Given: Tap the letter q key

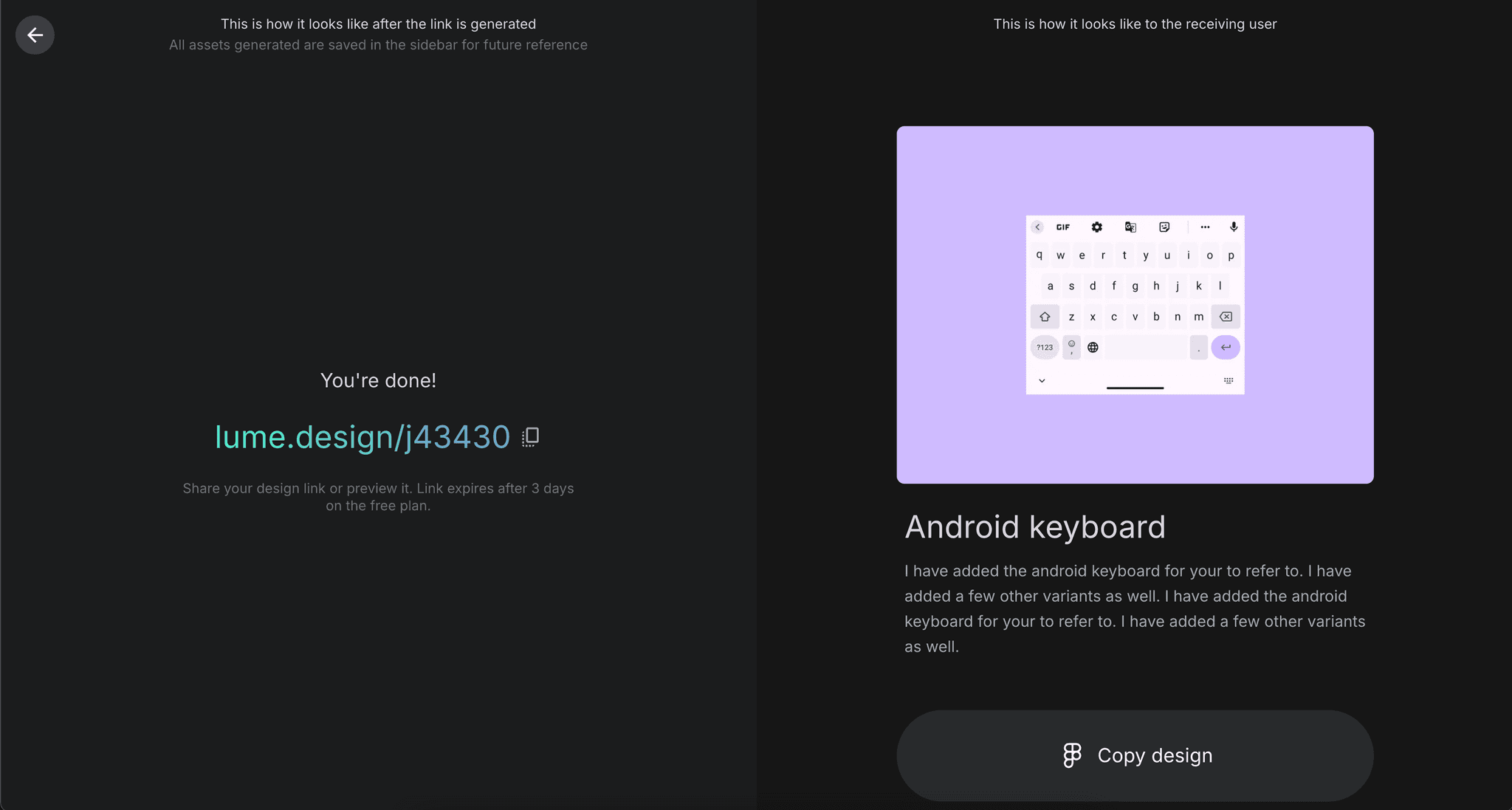Looking at the screenshot, I should pyautogui.click(x=1039, y=255).
